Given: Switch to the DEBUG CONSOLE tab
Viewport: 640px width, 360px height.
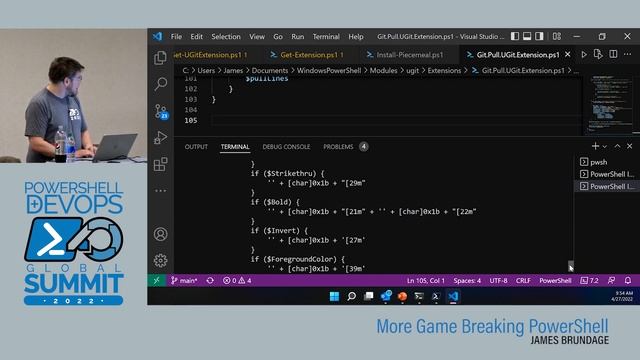Looking at the screenshot, I should coord(286,147).
